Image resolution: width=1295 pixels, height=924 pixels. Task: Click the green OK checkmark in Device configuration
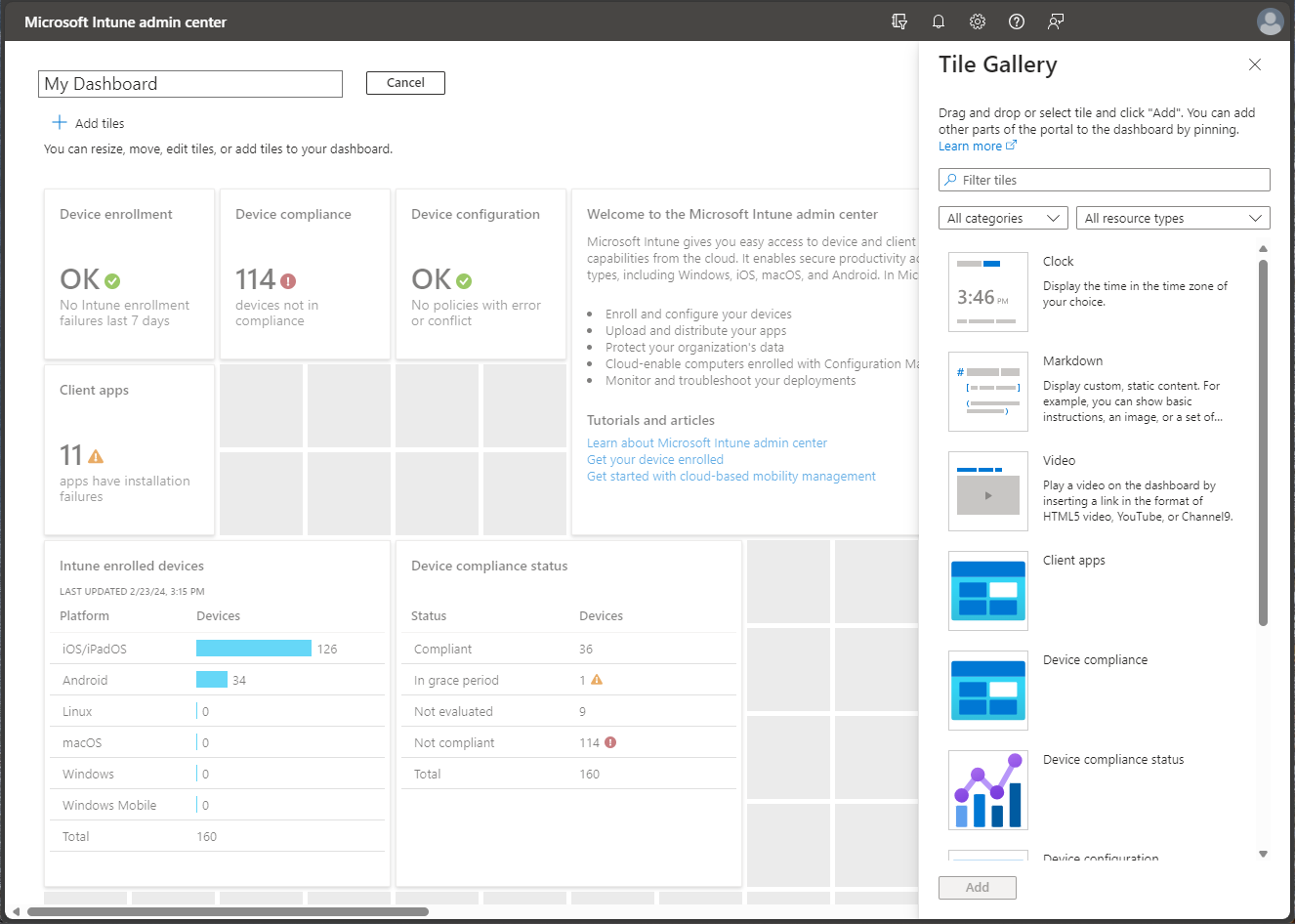(464, 281)
